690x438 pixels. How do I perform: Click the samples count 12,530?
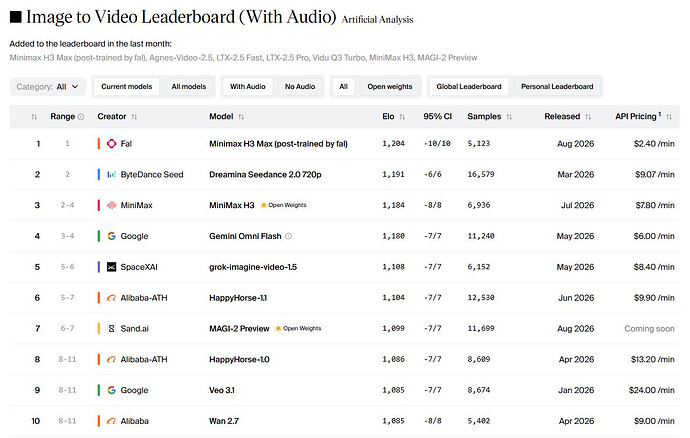coord(481,298)
